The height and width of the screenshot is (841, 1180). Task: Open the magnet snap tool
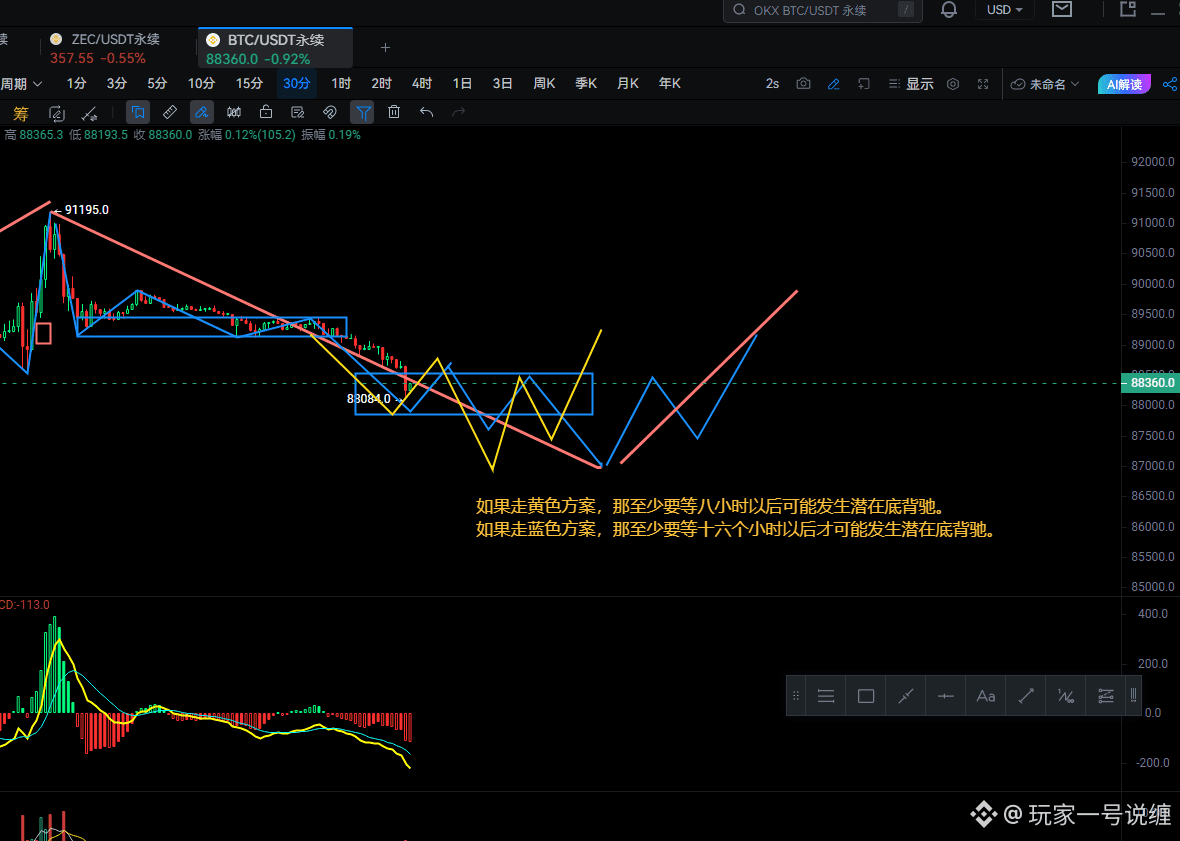click(x=329, y=112)
